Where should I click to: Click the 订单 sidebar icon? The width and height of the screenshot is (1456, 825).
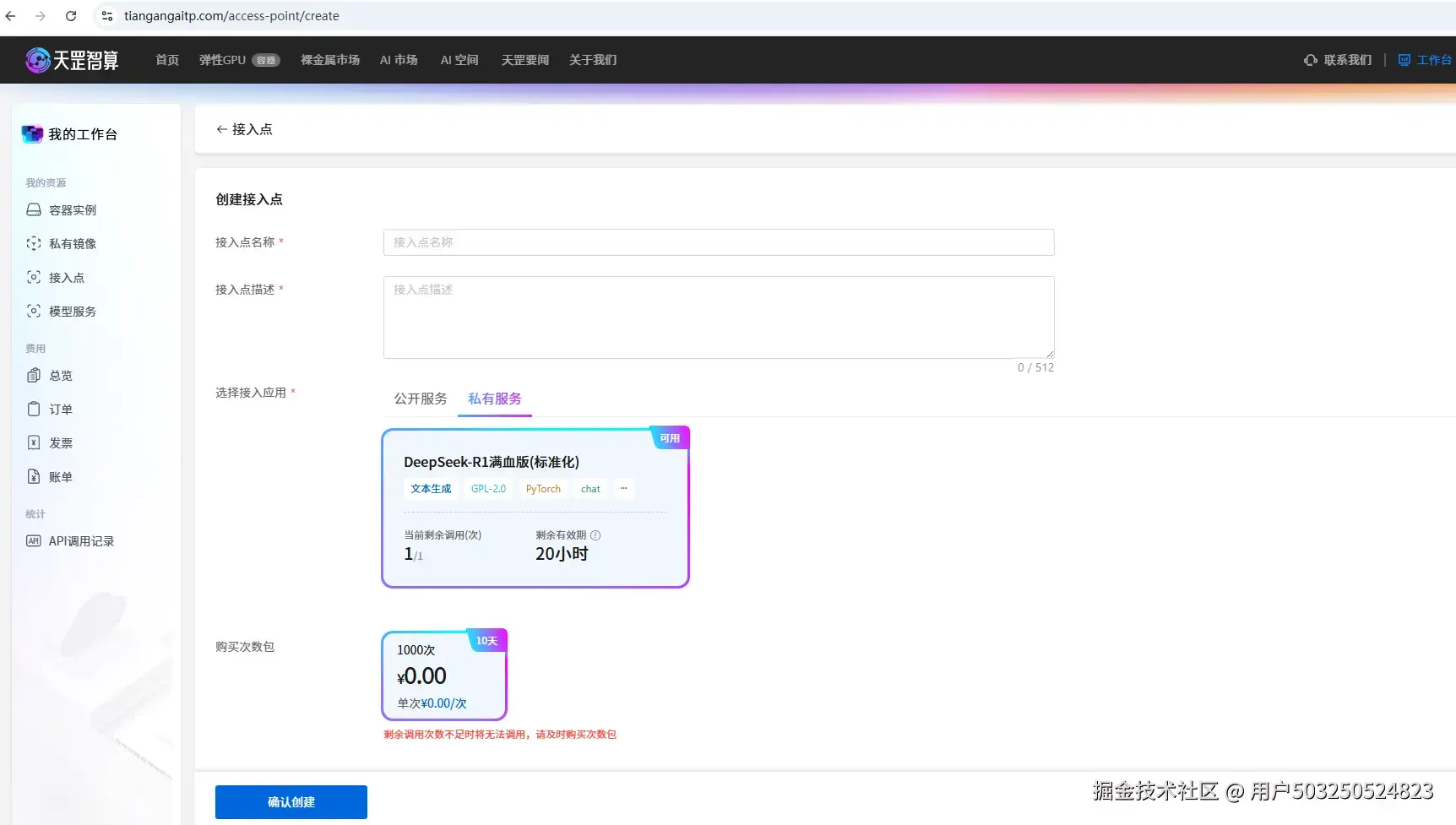point(34,409)
